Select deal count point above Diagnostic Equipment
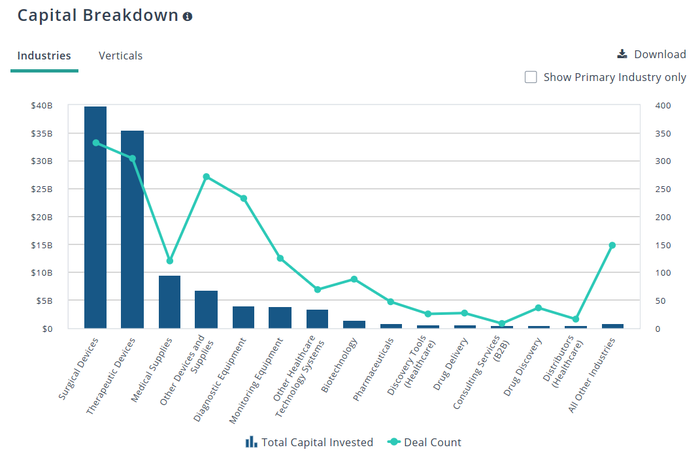 [244, 198]
